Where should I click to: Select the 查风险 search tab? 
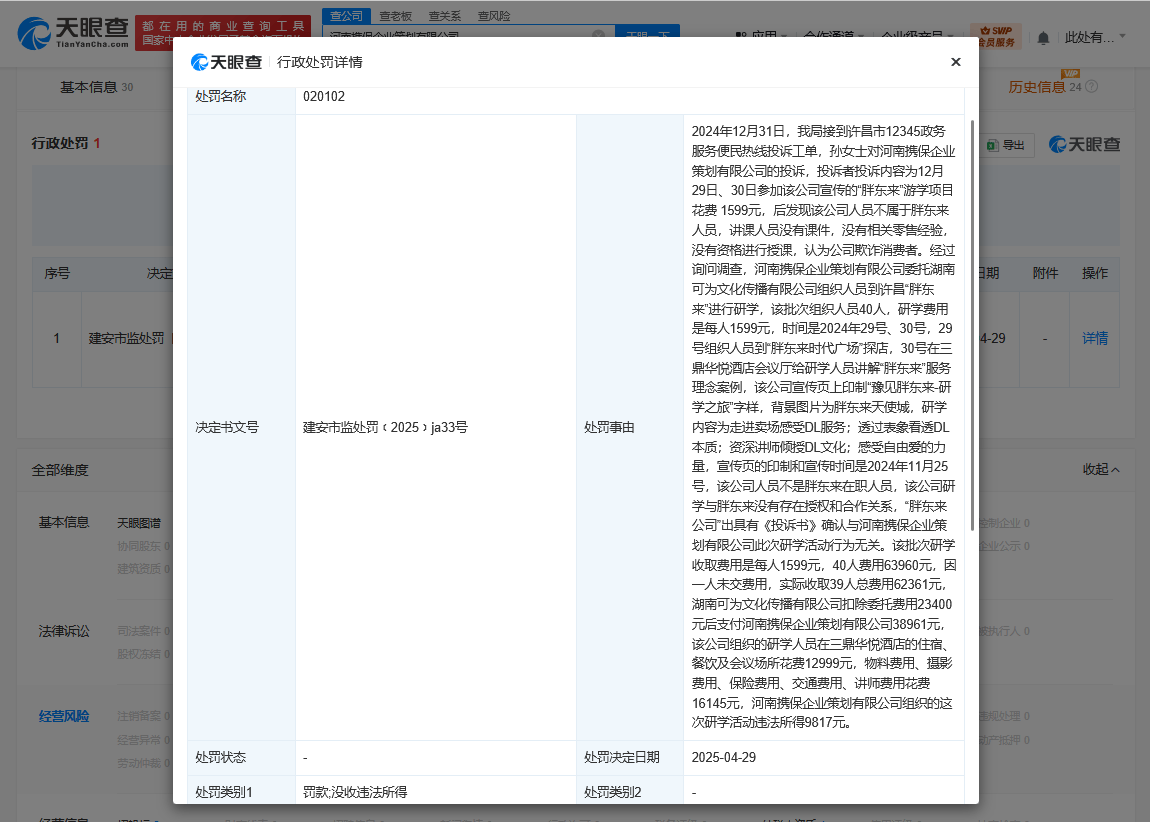[494, 15]
